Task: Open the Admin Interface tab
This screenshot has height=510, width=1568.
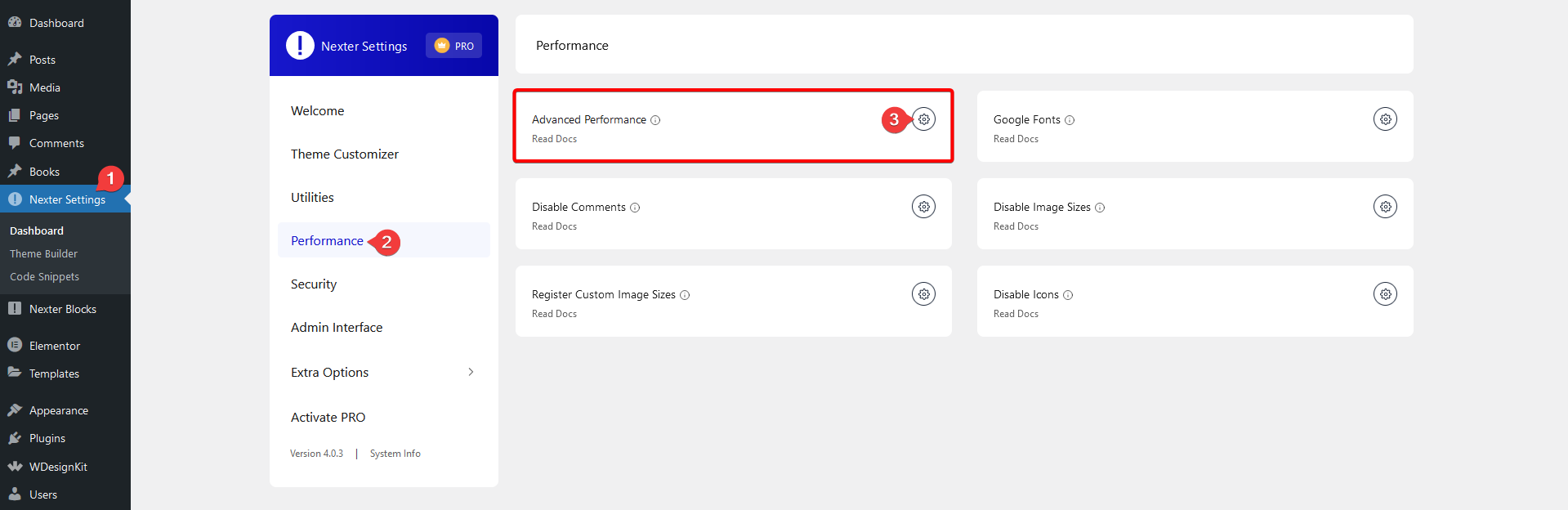Action: click(384, 328)
